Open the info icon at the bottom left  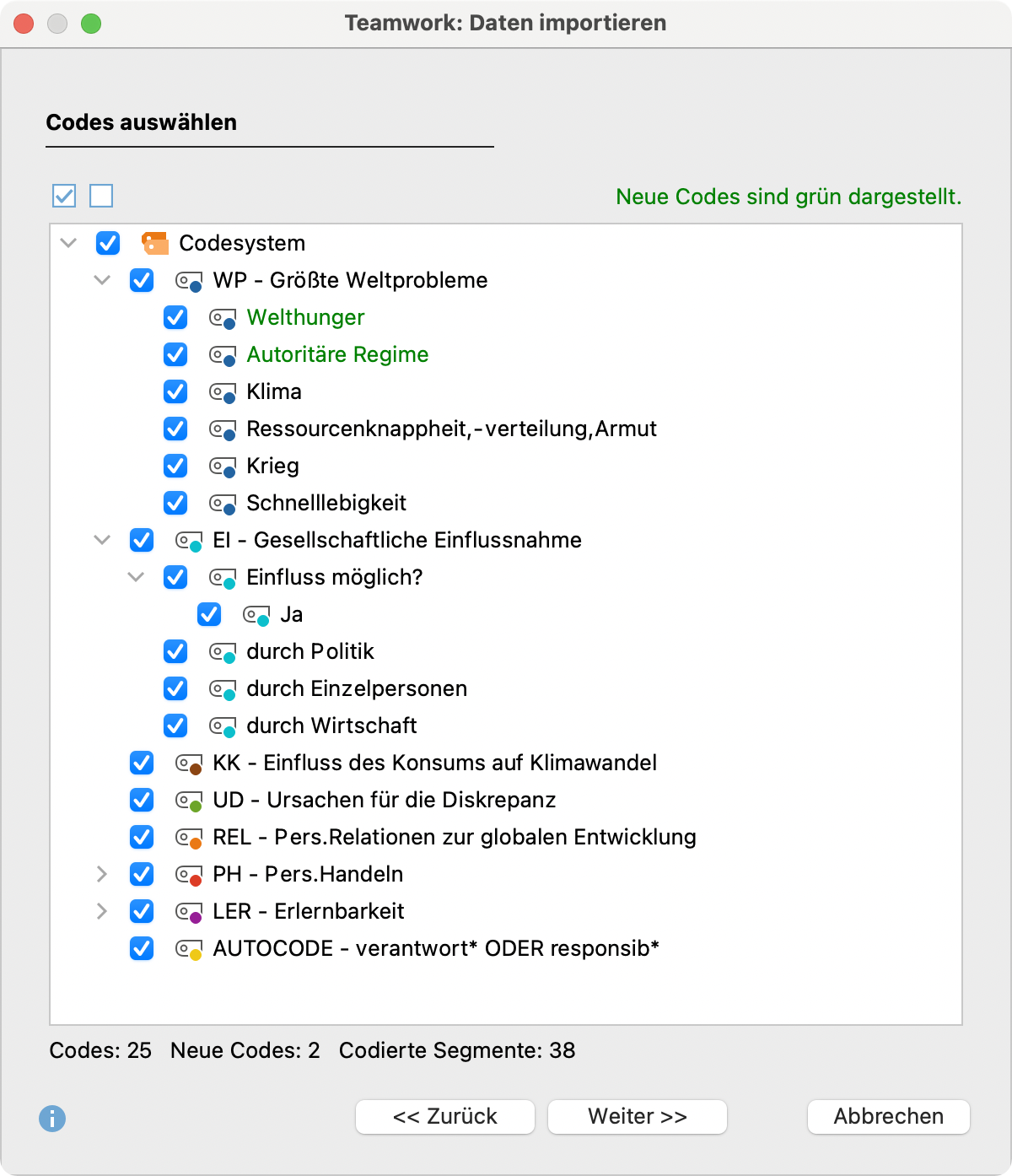click(54, 1119)
